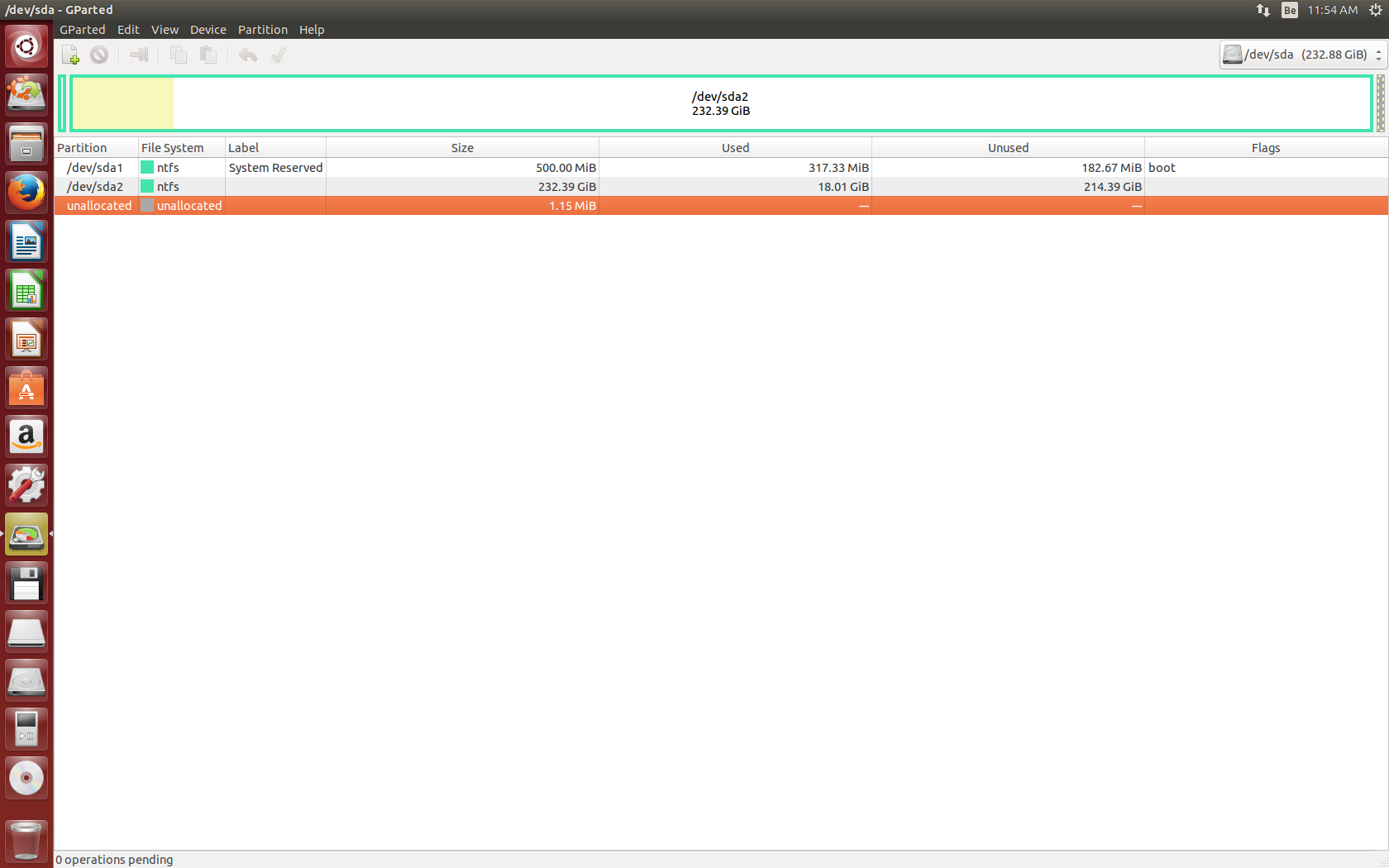Open the Amazon launcher icon
The height and width of the screenshot is (868, 1389).
[x=26, y=436]
